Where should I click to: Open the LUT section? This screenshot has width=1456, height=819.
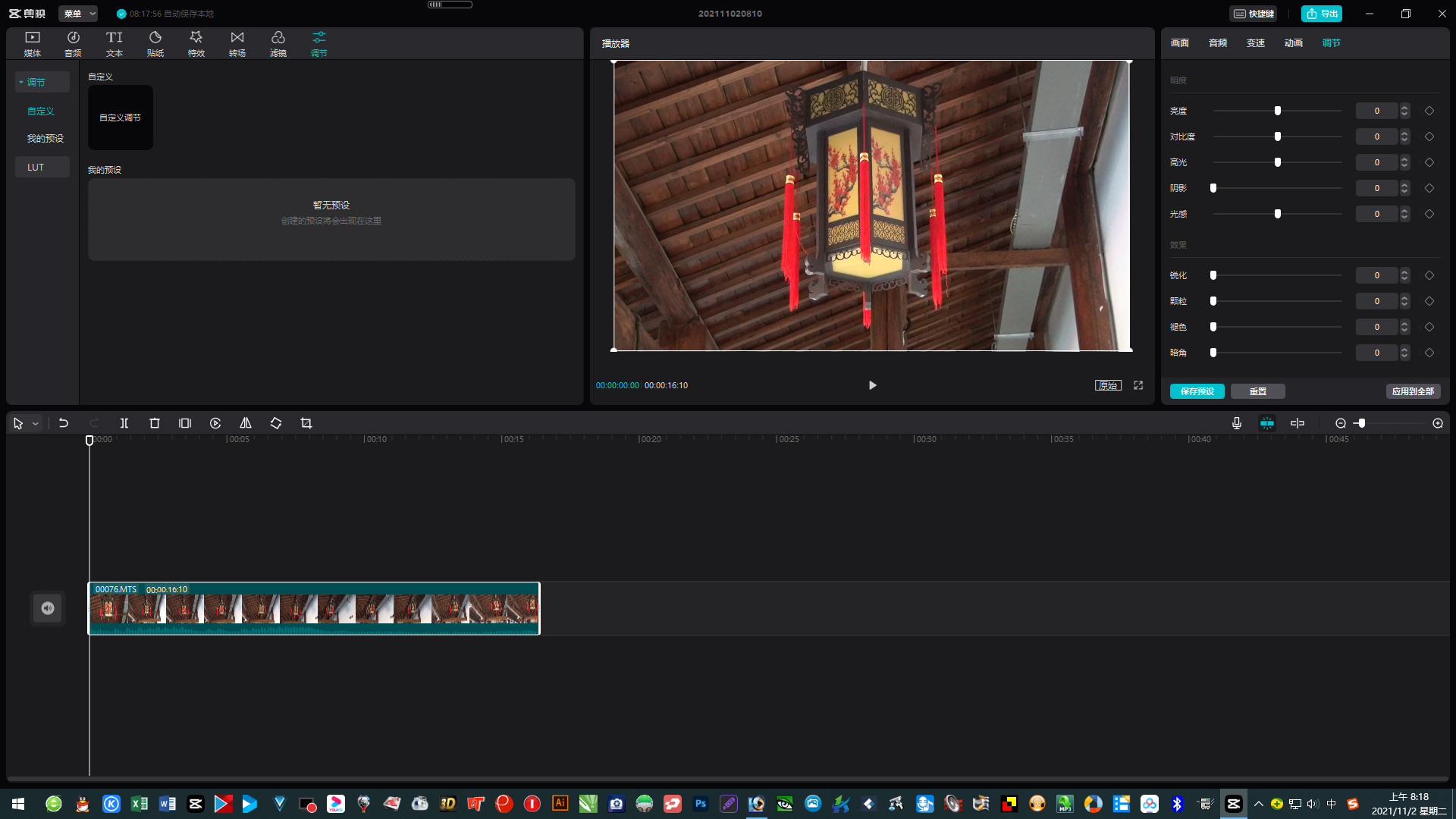(x=42, y=167)
